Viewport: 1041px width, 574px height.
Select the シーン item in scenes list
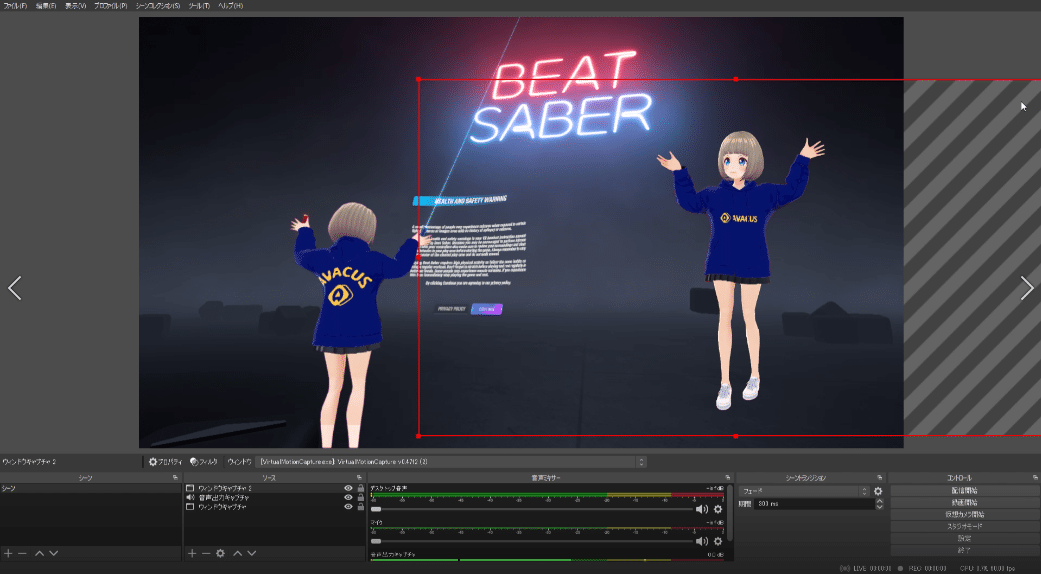(90, 488)
